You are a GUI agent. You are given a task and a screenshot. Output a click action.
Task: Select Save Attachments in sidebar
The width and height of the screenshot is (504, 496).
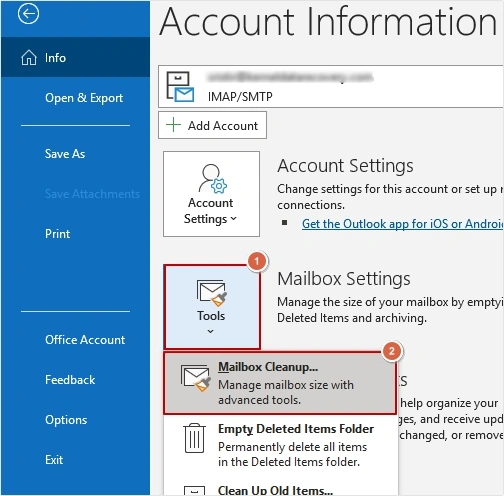(x=75, y=194)
